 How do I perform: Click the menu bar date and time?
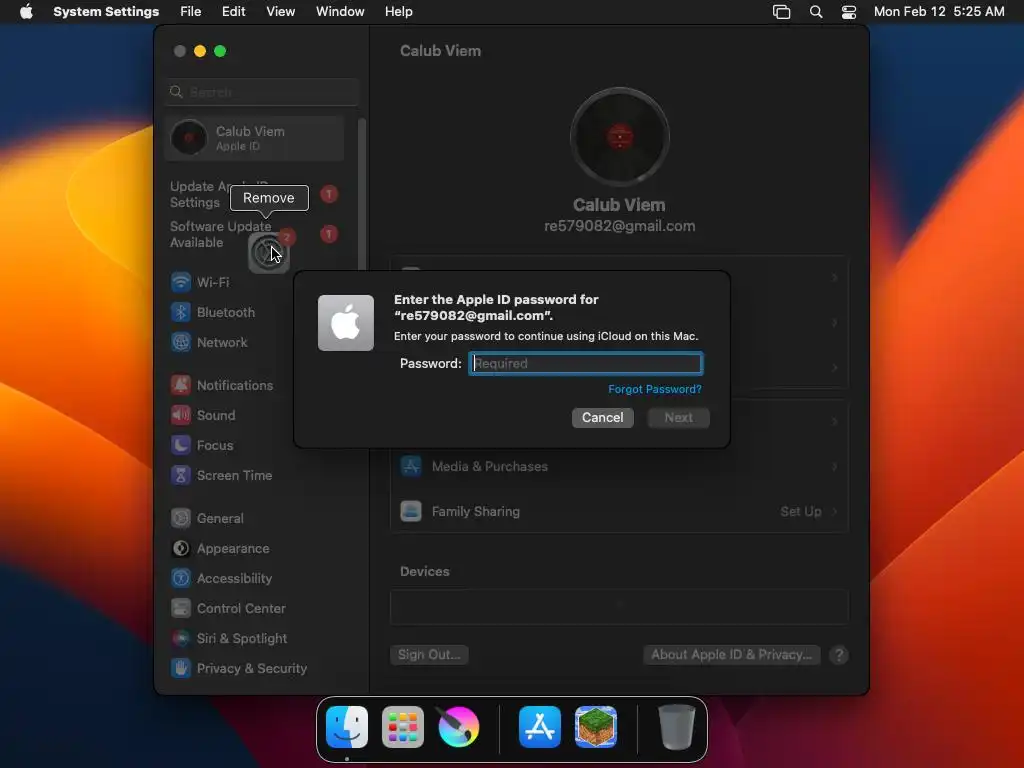tap(939, 12)
